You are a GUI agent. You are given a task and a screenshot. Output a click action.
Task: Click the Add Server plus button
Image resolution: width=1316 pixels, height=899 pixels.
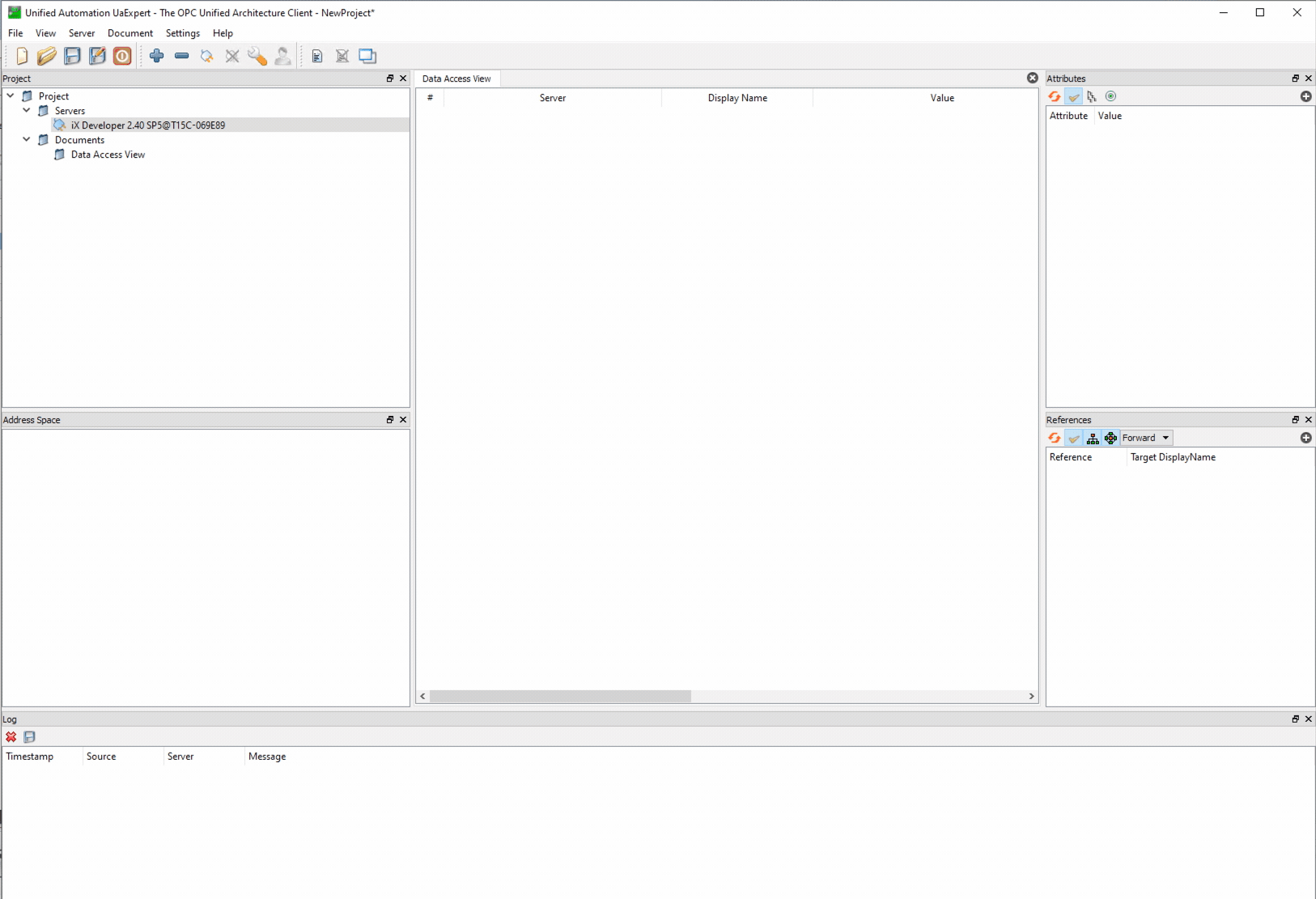pos(156,55)
